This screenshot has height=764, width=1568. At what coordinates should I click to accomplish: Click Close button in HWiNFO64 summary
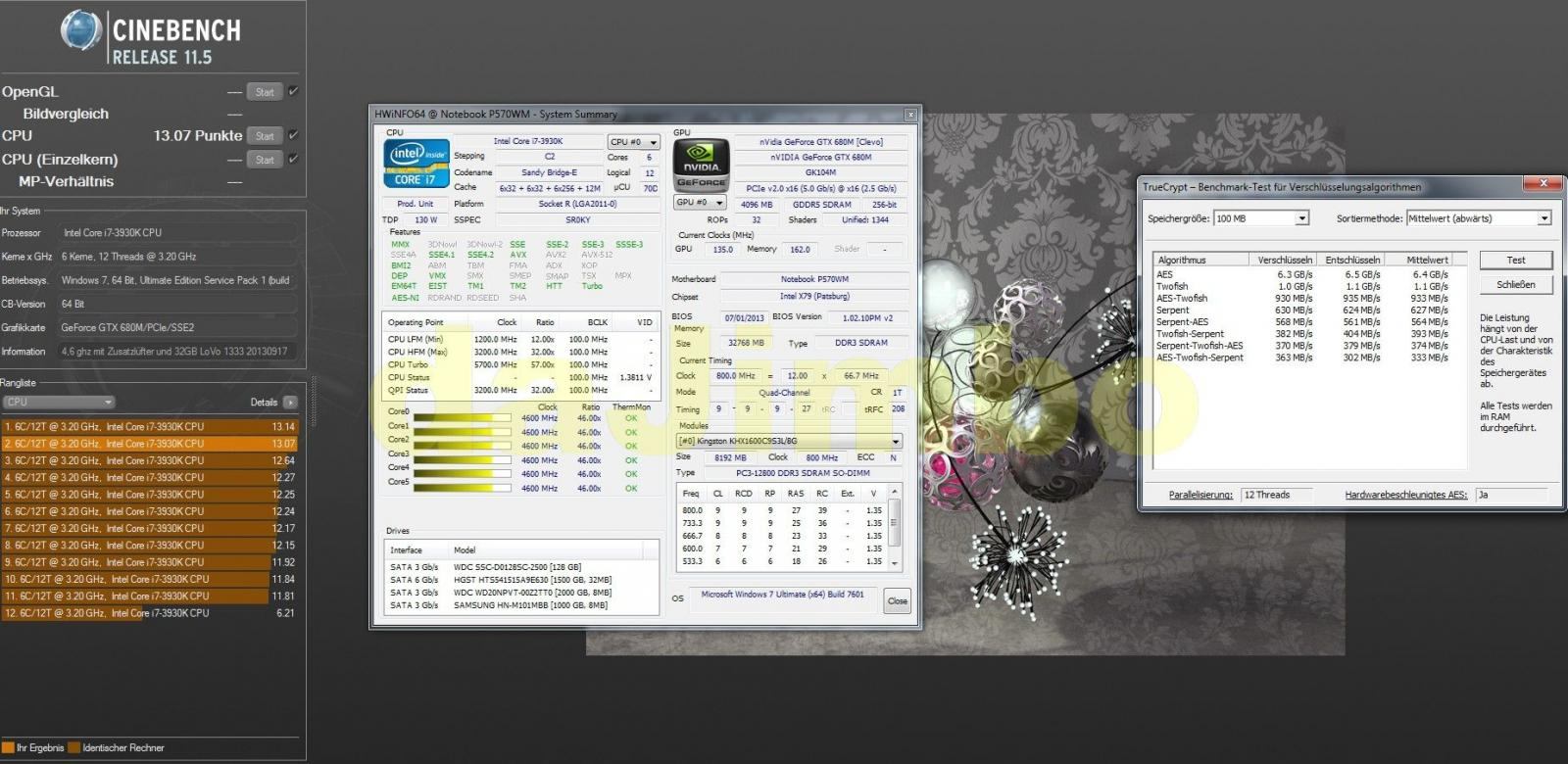coord(897,601)
